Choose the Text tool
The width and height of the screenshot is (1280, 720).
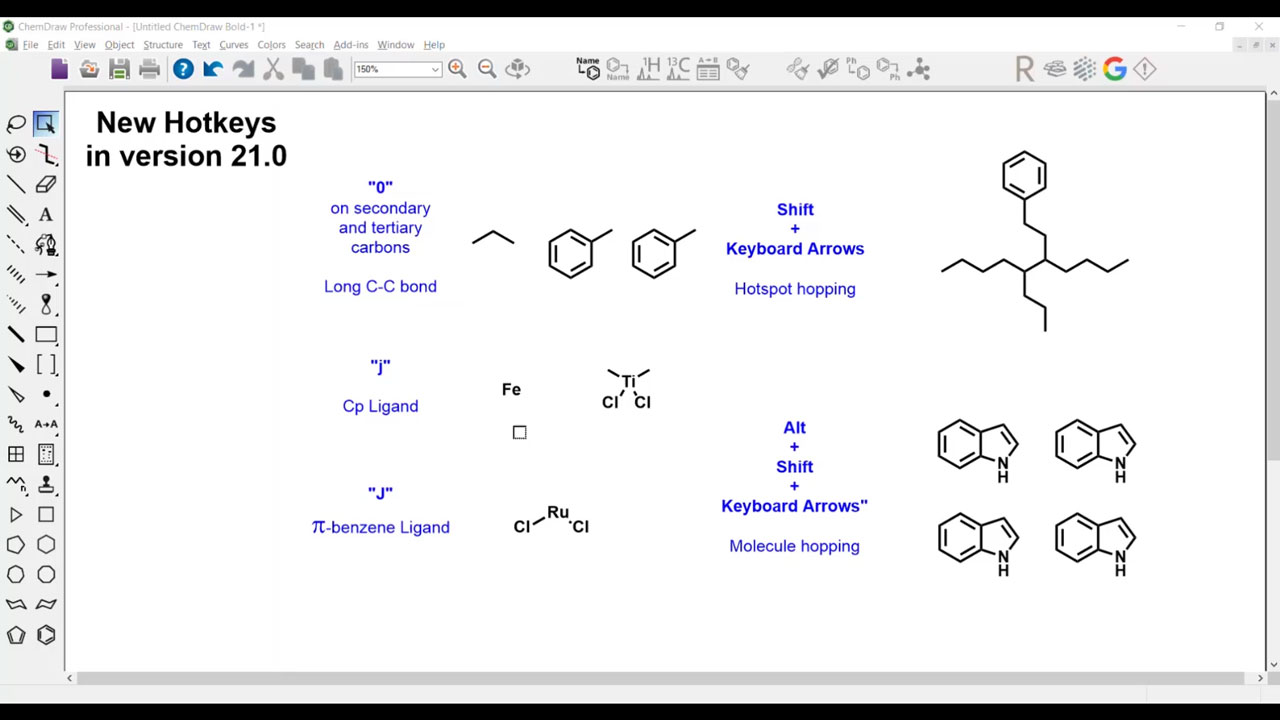pyautogui.click(x=46, y=214)
